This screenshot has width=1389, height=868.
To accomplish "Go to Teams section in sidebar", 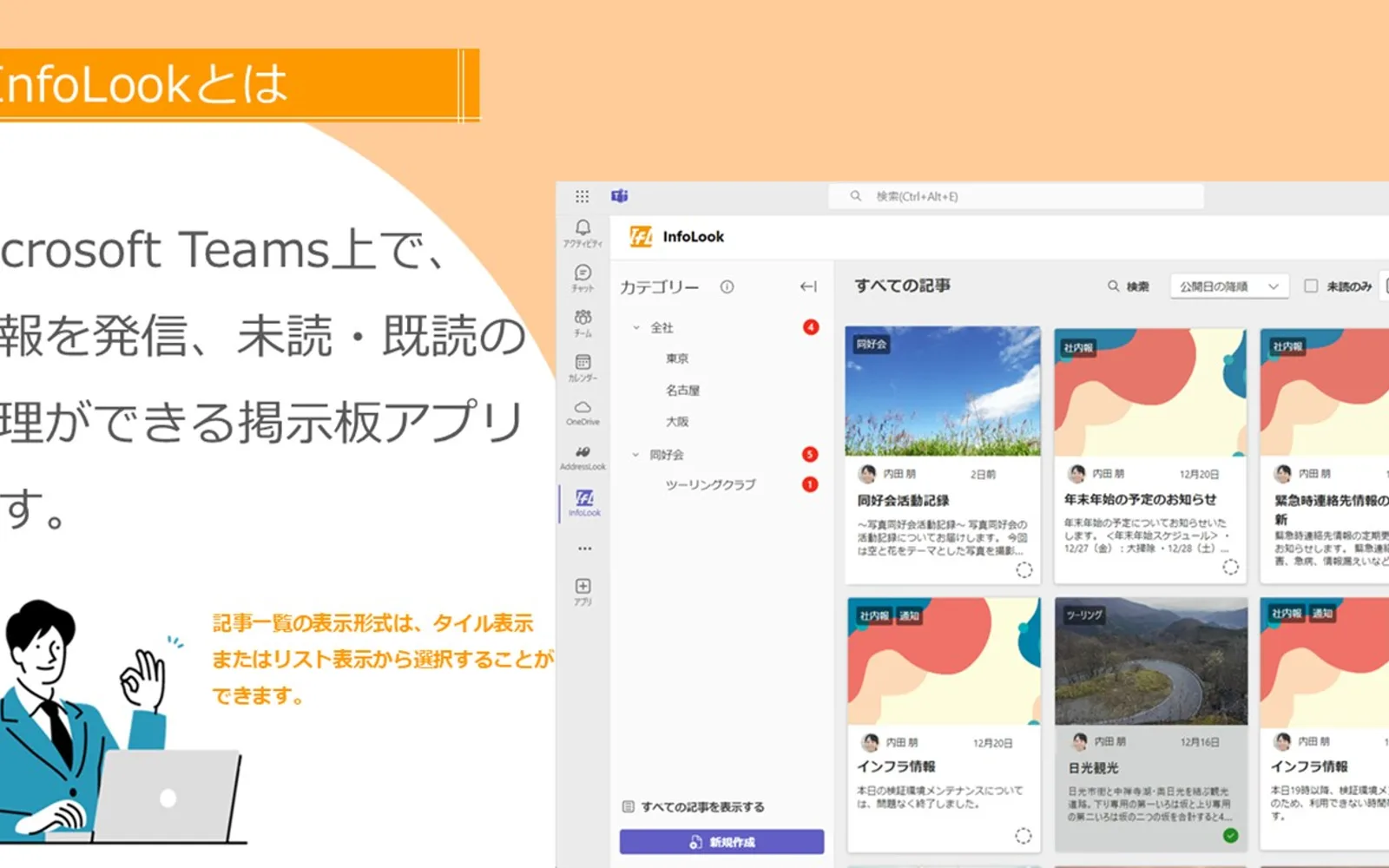I will 583,323.
